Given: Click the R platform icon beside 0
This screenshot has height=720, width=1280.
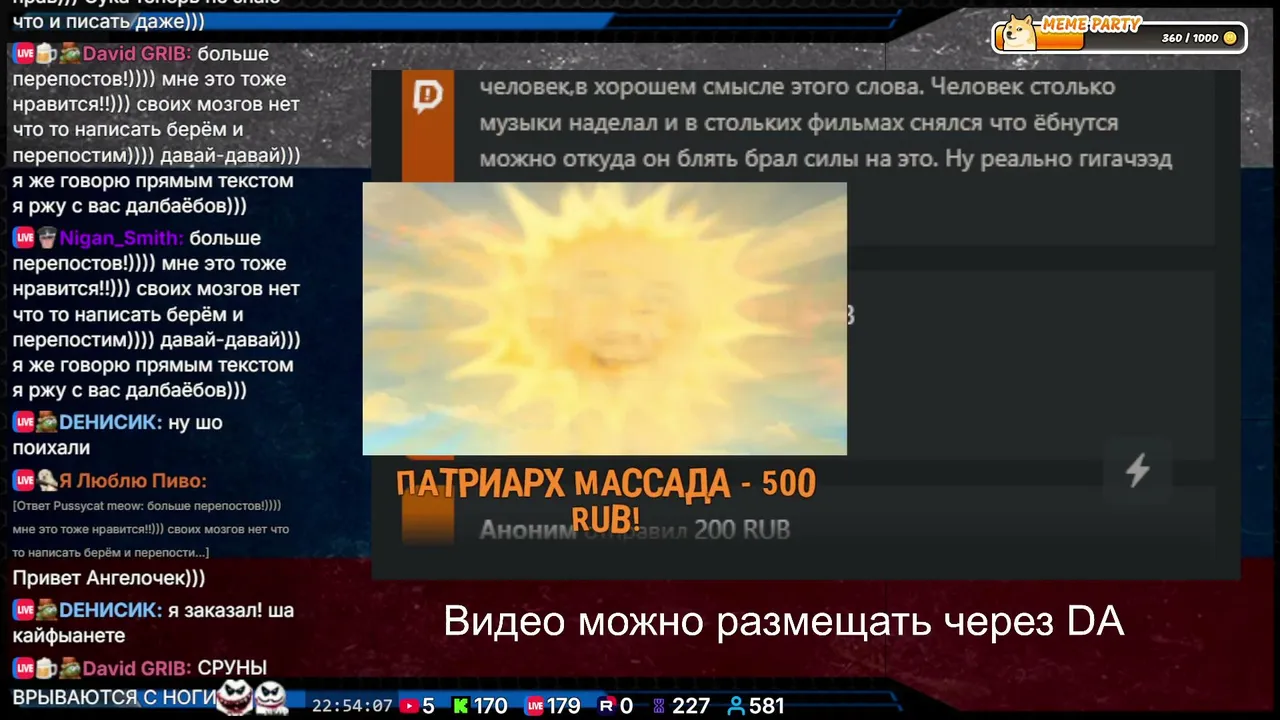Looking at the screenshot, I should [x=606, y=706].
